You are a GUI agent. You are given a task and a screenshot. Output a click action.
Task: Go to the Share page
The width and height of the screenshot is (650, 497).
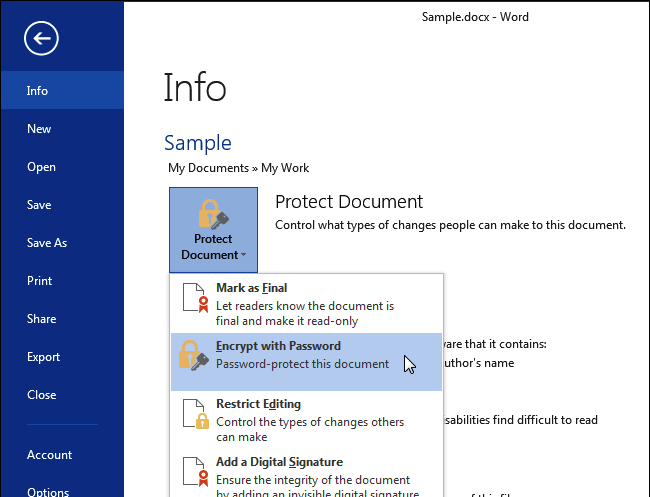(62, 319)
